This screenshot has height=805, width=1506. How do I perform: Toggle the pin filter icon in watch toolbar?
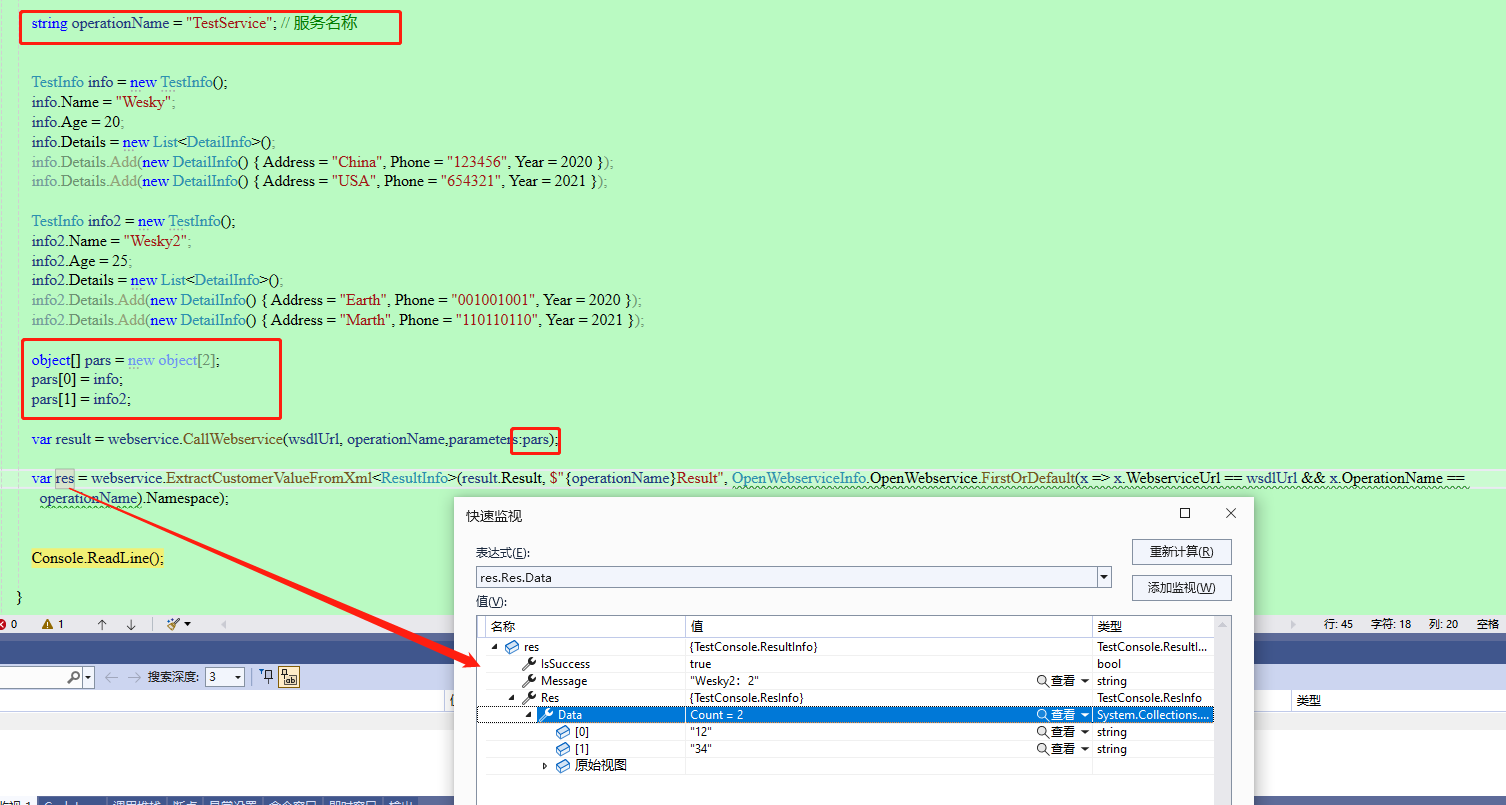[x=266, y=677]
